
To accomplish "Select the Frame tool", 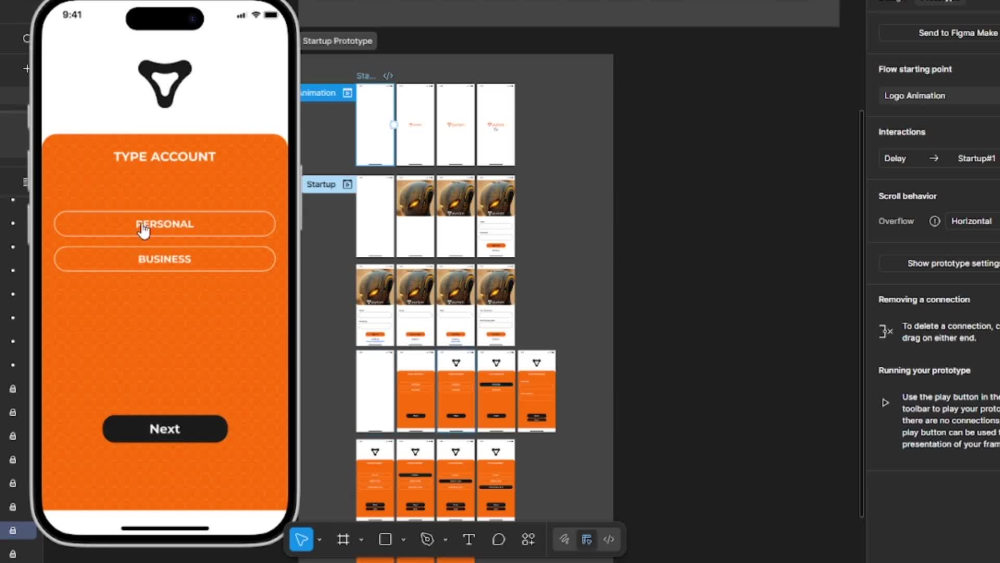I will click(343, 539).
